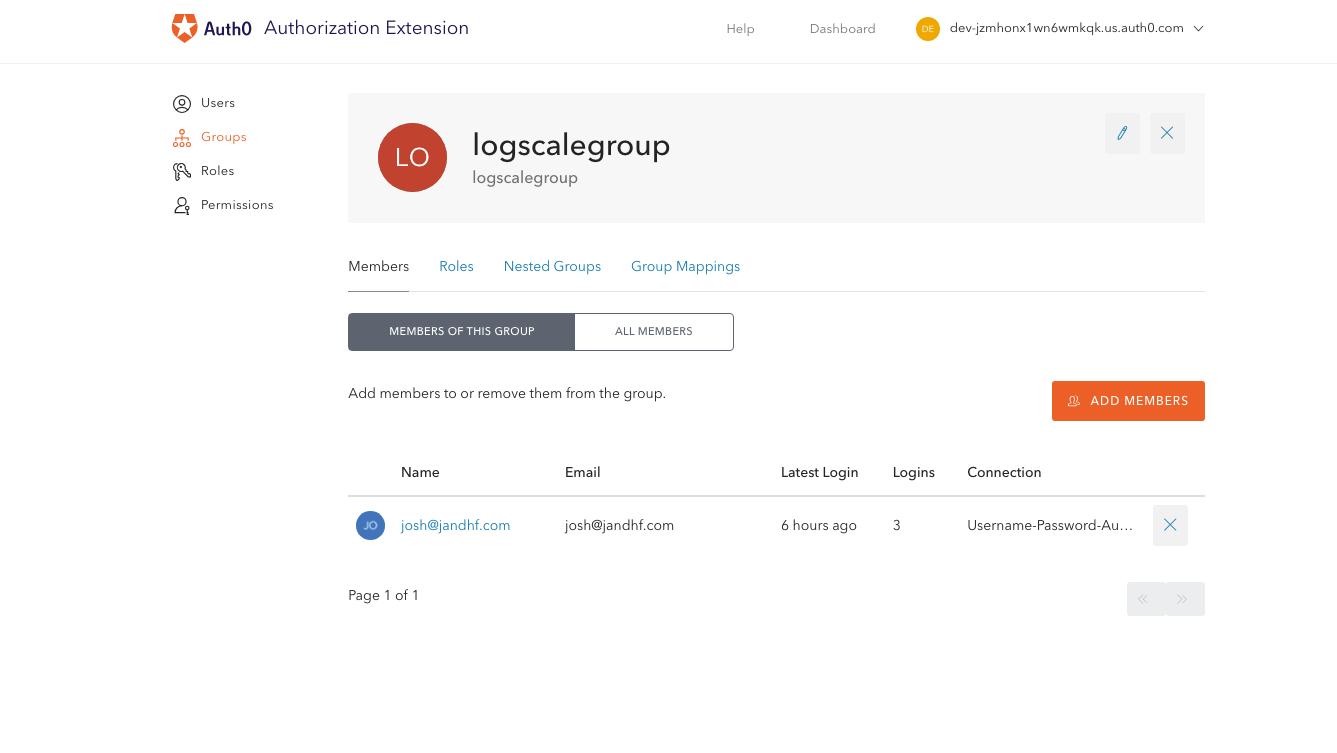
Task: Select MEMBERS OF THIS GROUP view
Action: (461, 331)
